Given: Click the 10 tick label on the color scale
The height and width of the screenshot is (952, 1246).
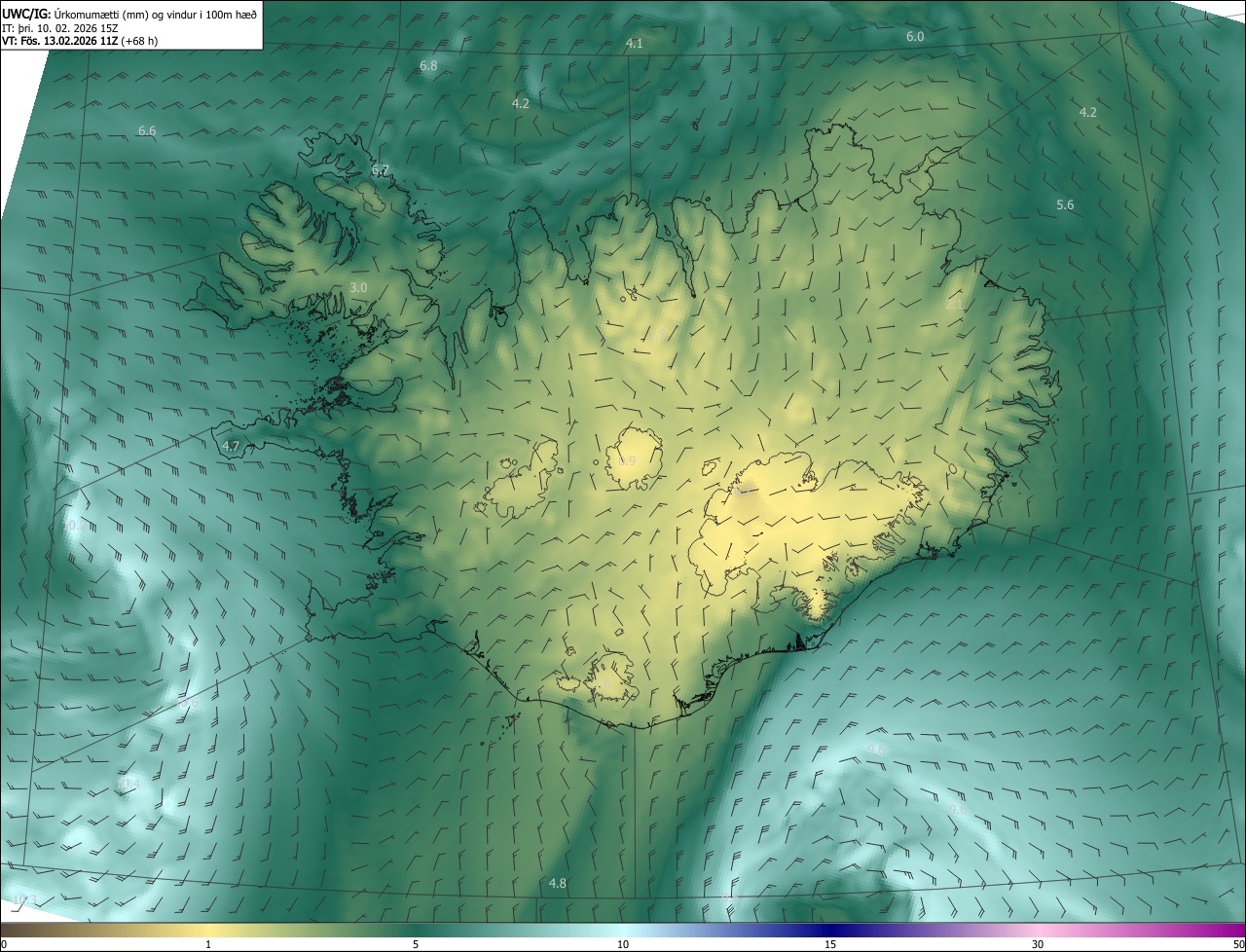Looking at the screenshot, I should (x=623, y=944).
